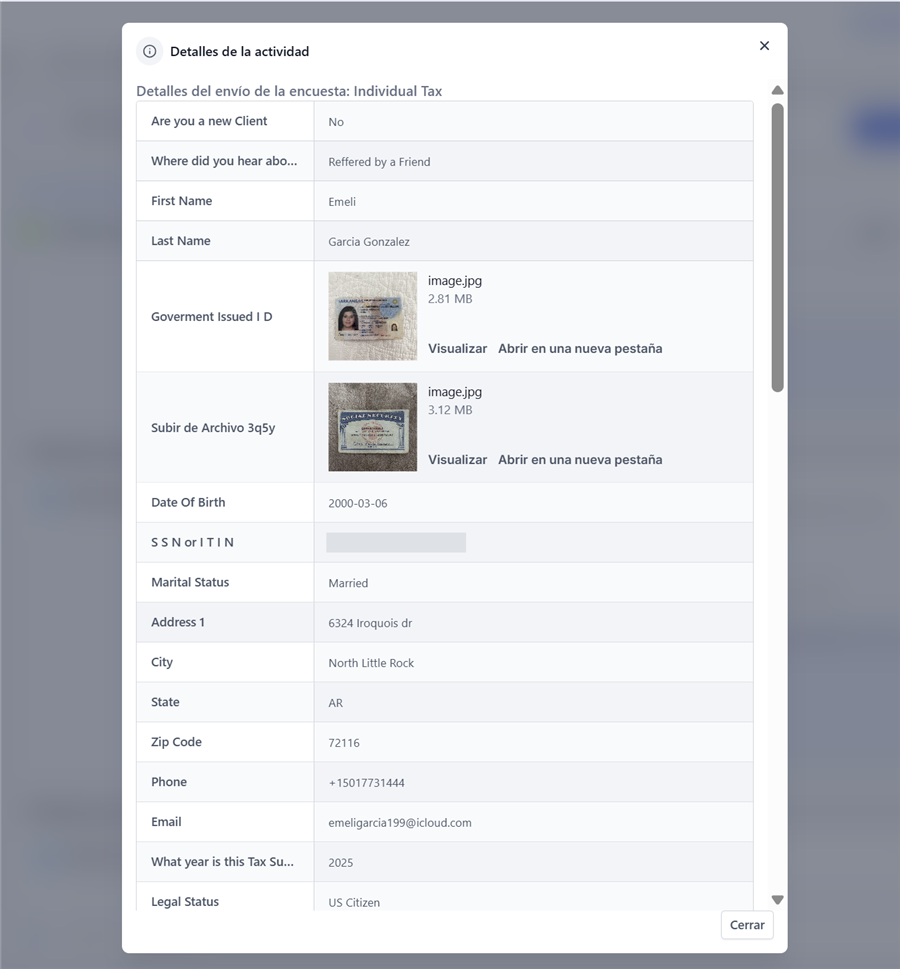Viewport: 900px width, 969px height.
Task: Open the Government Issued ID image thumbnail
Action: 373,316
